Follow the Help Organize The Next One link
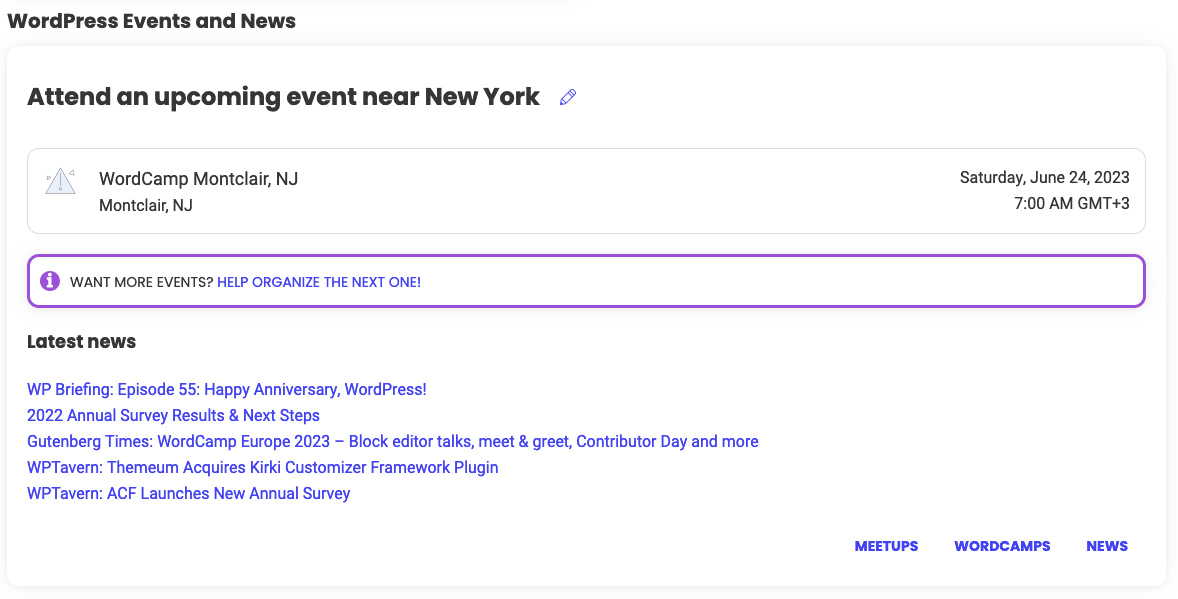 point(319,282)
